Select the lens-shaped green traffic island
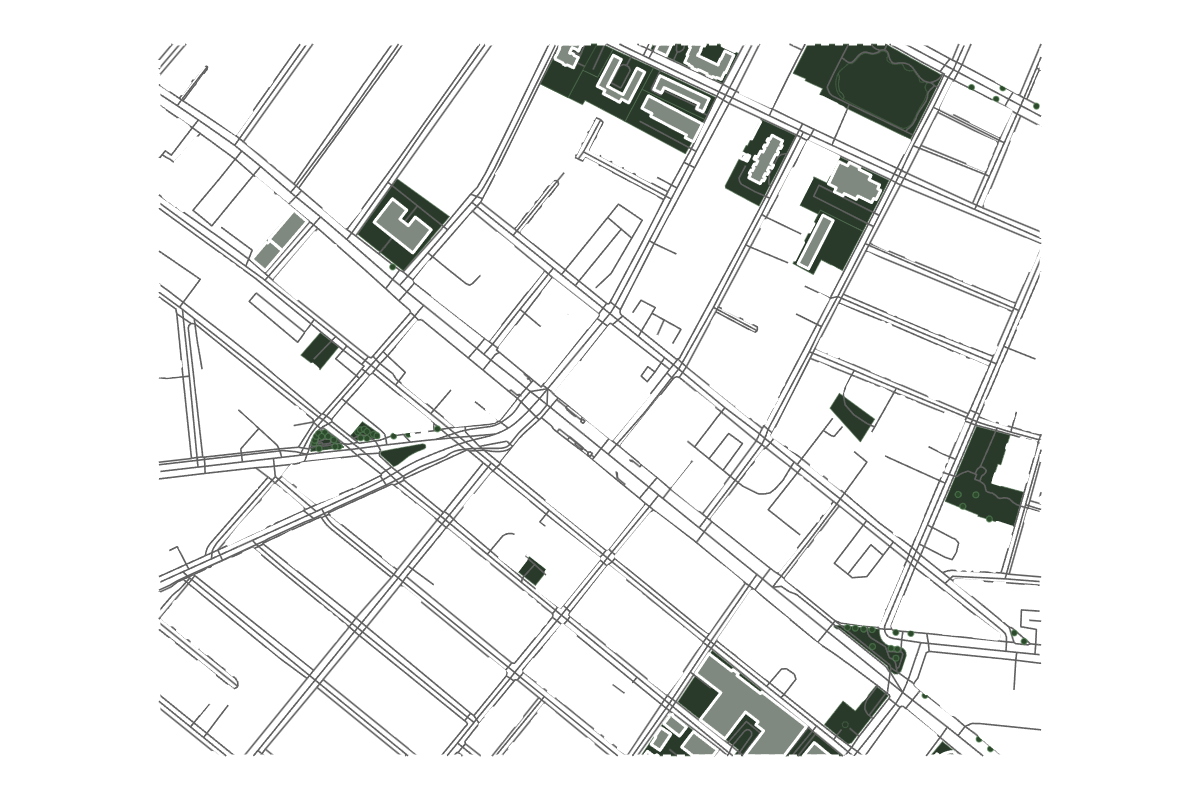 pos(402,454)
